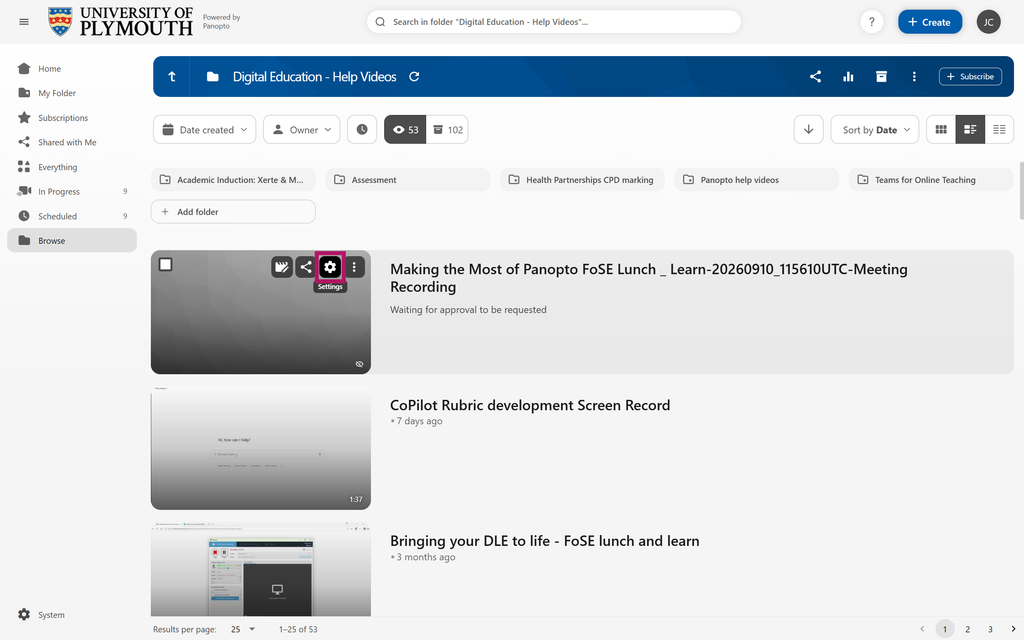Open Bringing your DLE to life thumbnail
Image resolution: width=1024 pixels, height=640 pixels.
tap(261, 569)
